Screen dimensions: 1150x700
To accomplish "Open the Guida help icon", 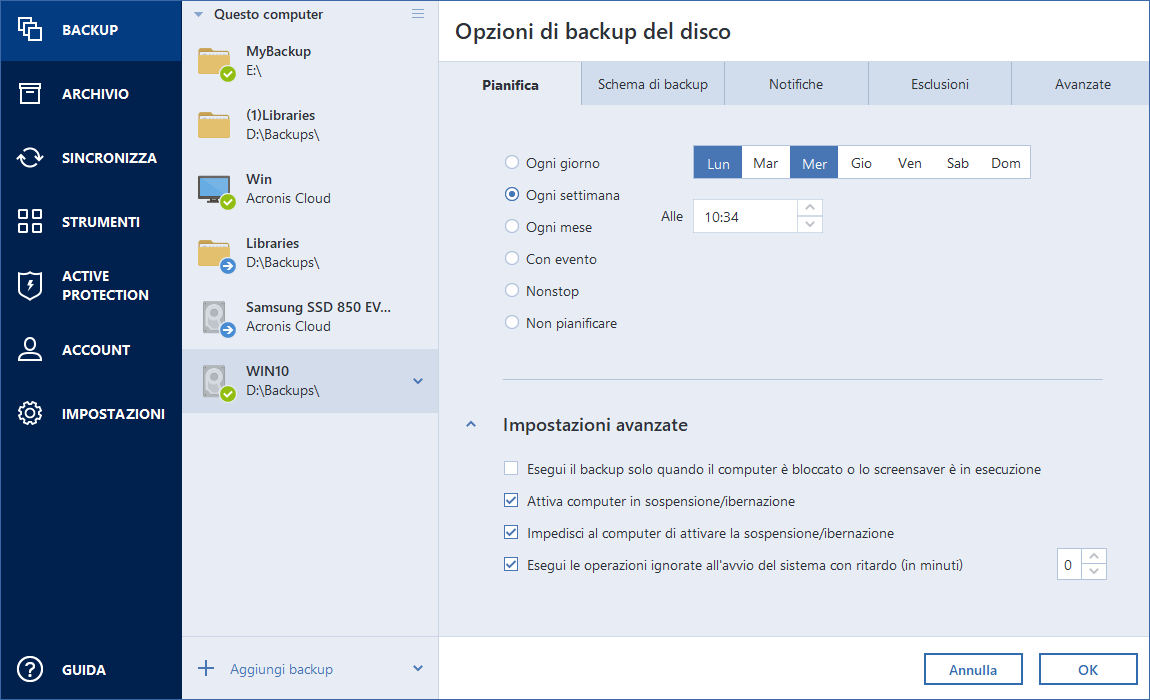I will point(30,670).
